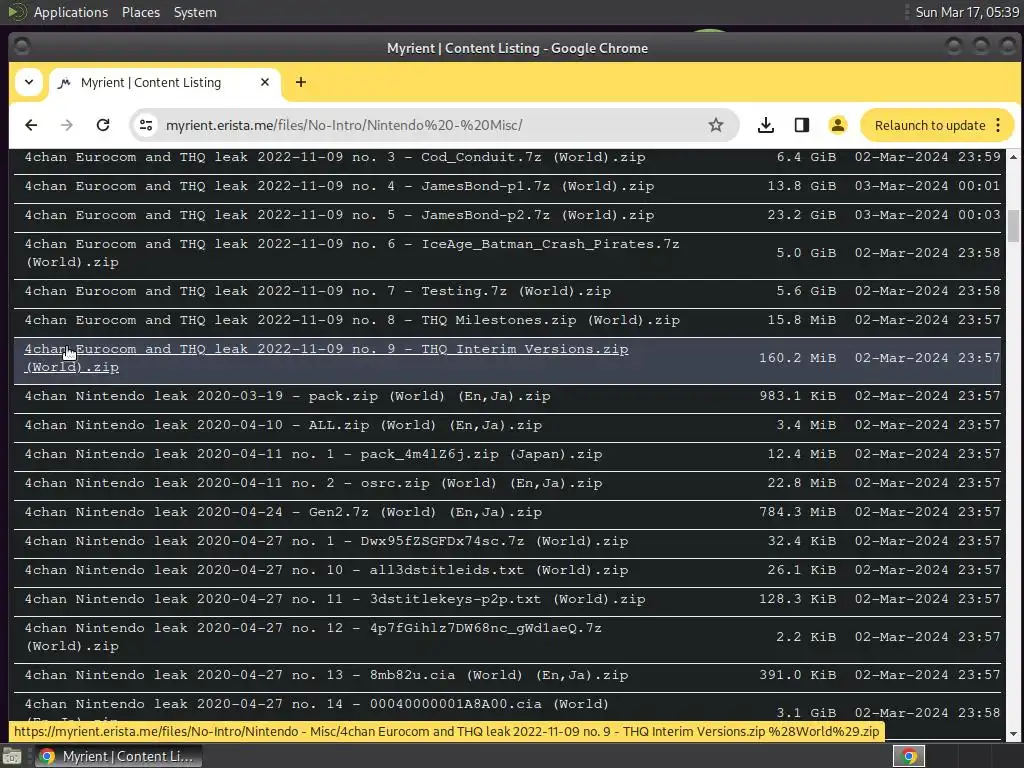Toggle Chrome side panel

(x=802, y=125)
